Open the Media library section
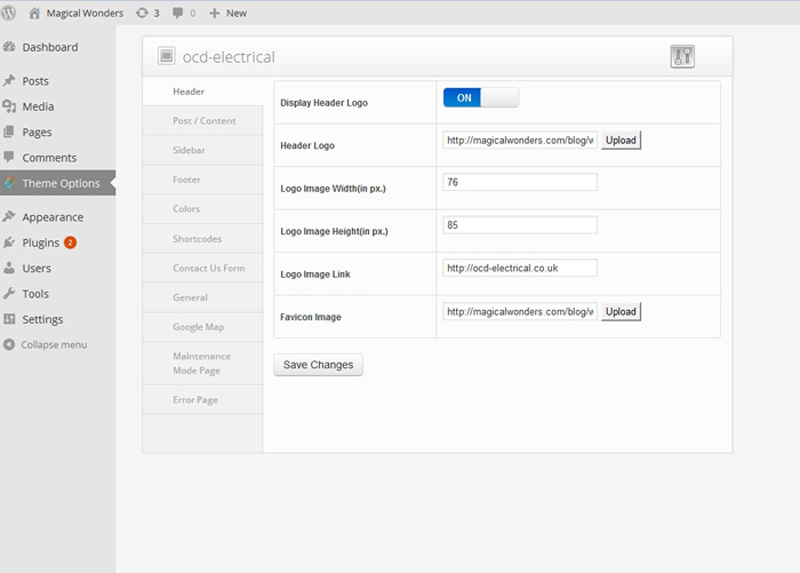 coord(38,106)
